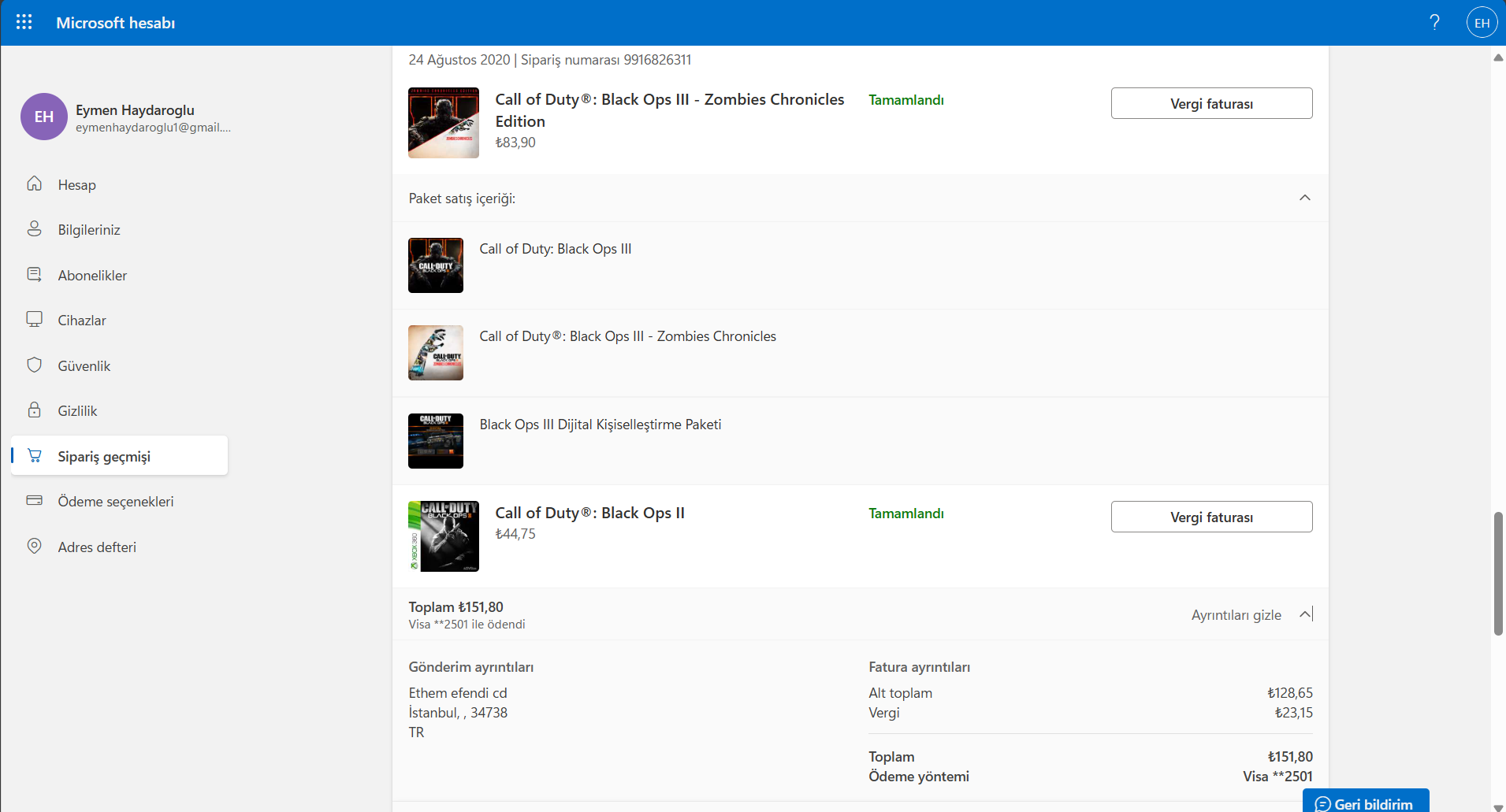The image size is (1506, 812).
Task: Collapse order details with the chevron arrow
Action: pos(1306,614)
